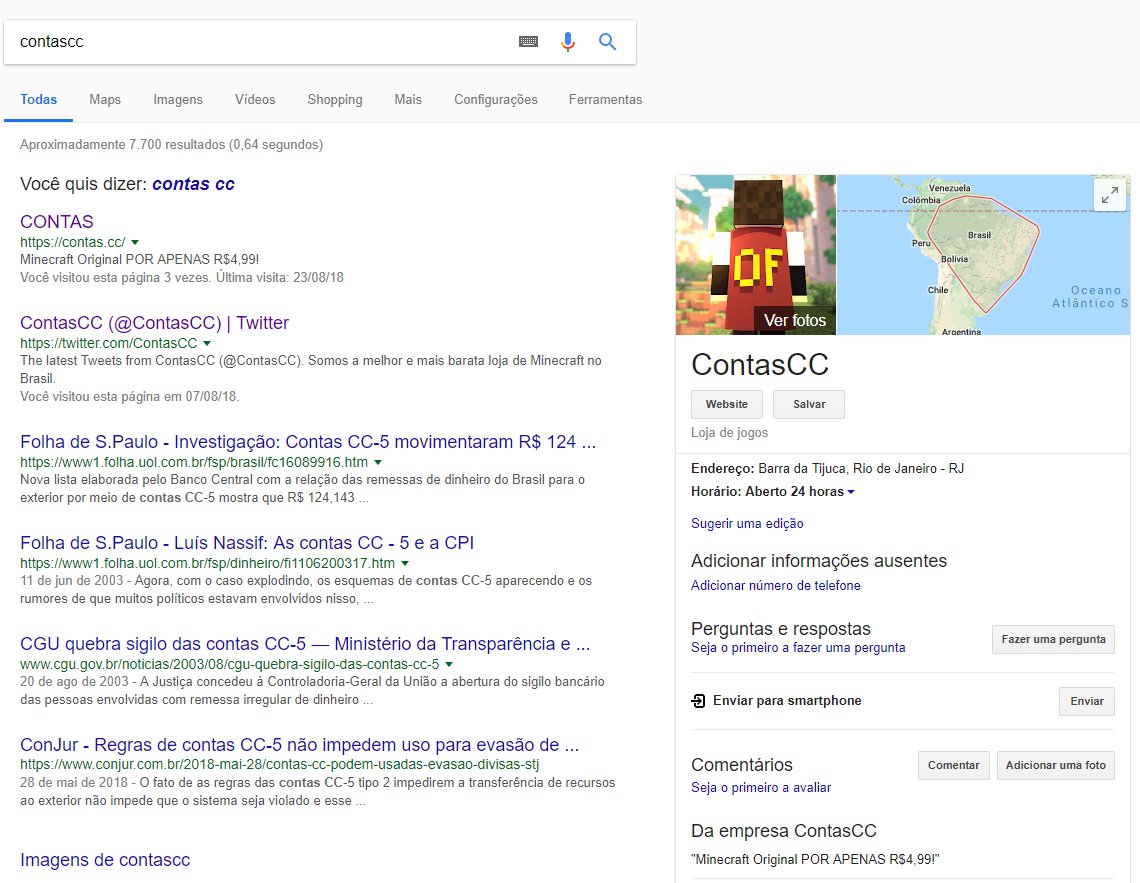Image resolution: width=1140 pixels, height=883 pixels.
Task: Open Folha Luís Nassif CPI result
Action: point(247,543)
